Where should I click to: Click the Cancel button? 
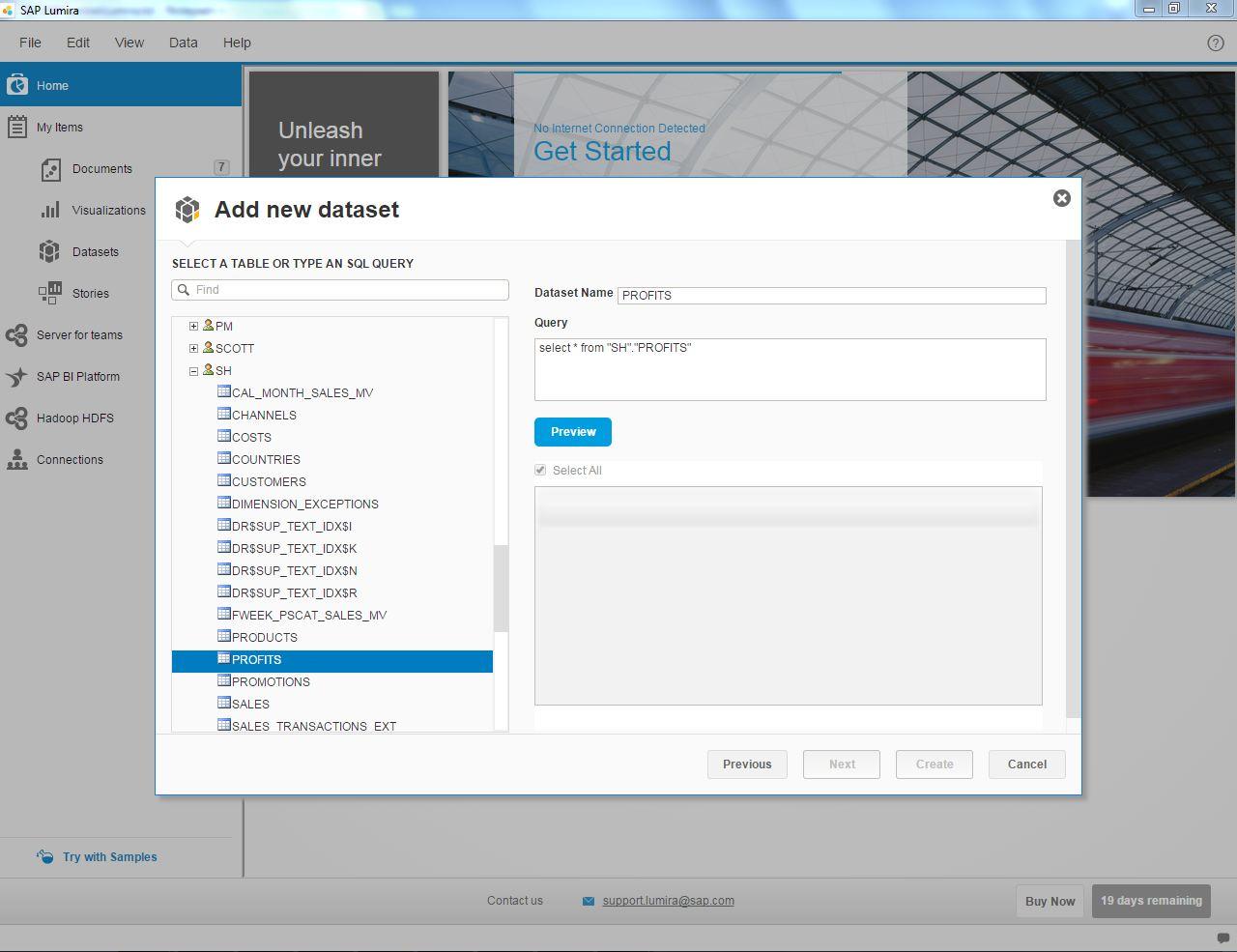[1027, 764]
